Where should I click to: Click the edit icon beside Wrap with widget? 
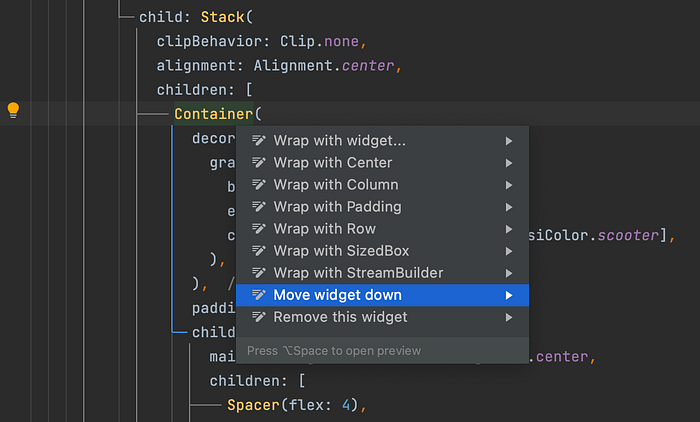pyautogui.click(x=258, y=140)
